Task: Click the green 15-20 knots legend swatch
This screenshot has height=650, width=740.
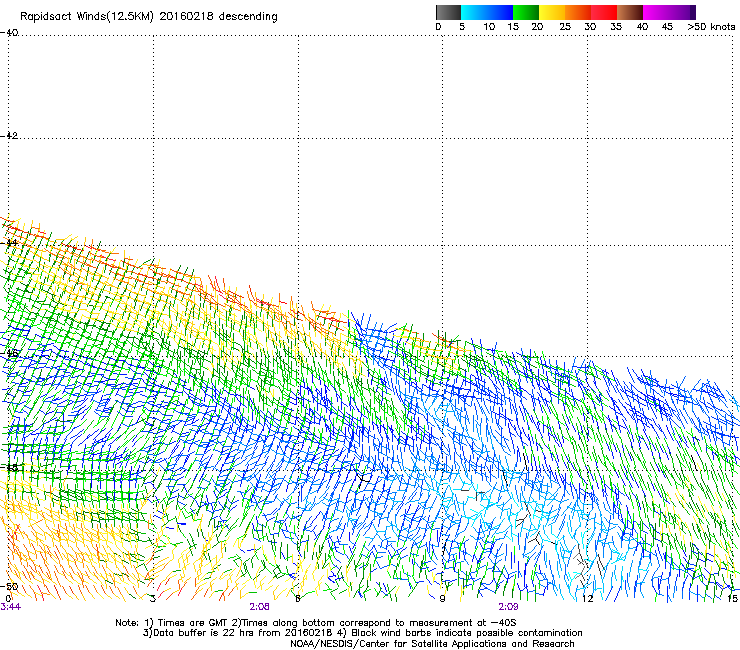Action: pyautogui.click(x=526, y=12)
